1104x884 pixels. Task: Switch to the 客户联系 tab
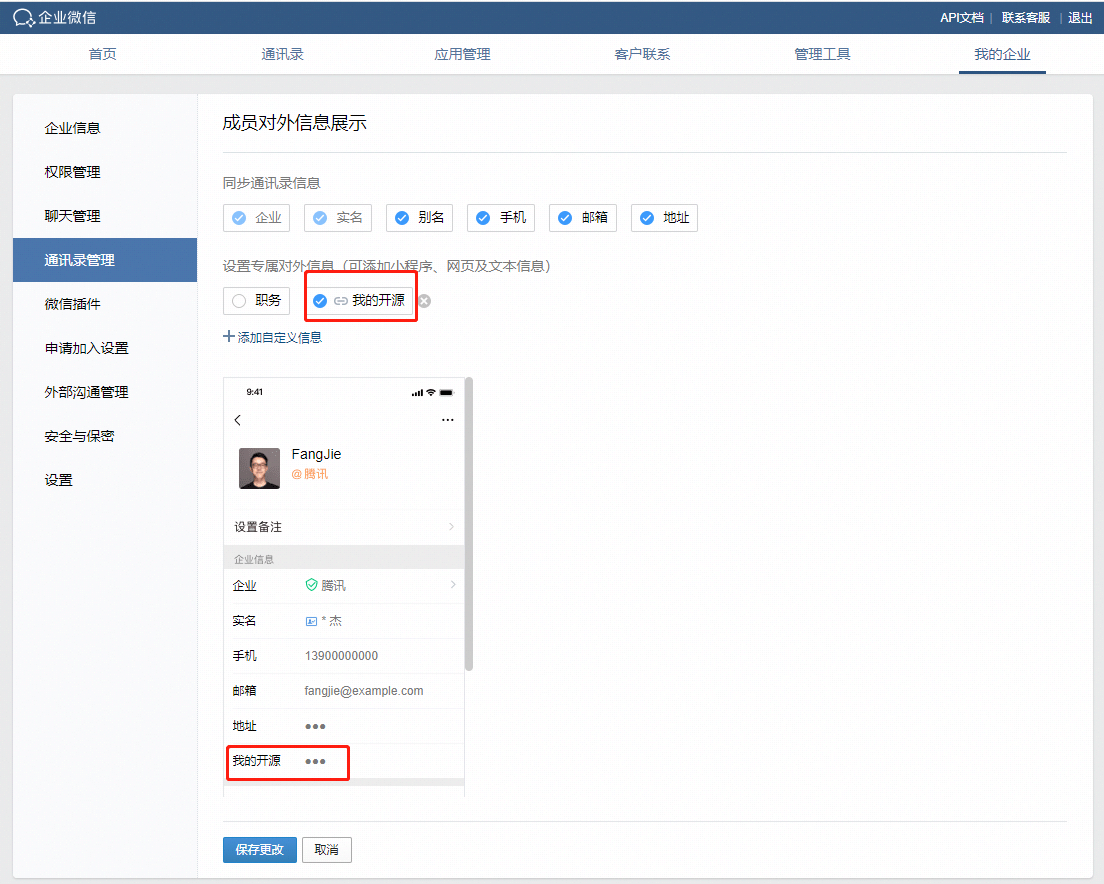642,54
